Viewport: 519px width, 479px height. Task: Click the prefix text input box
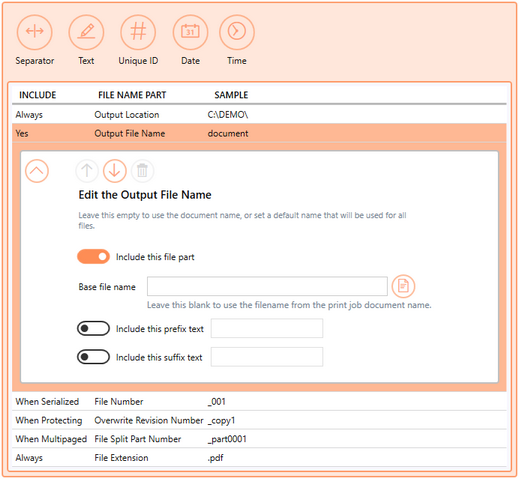tap(267, 328)
